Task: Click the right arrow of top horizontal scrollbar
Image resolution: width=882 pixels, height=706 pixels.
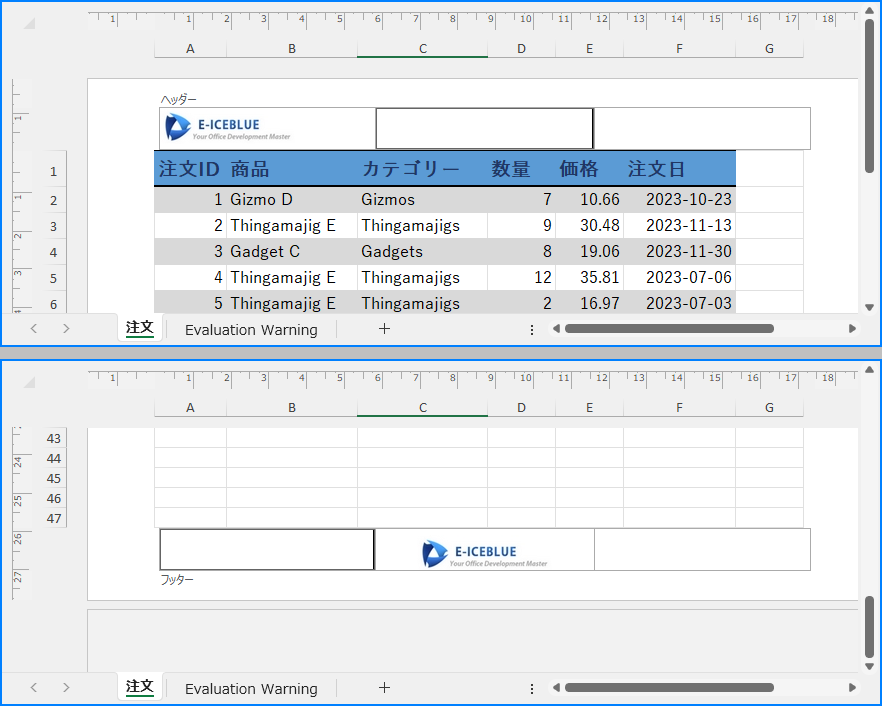Action: 852,329
